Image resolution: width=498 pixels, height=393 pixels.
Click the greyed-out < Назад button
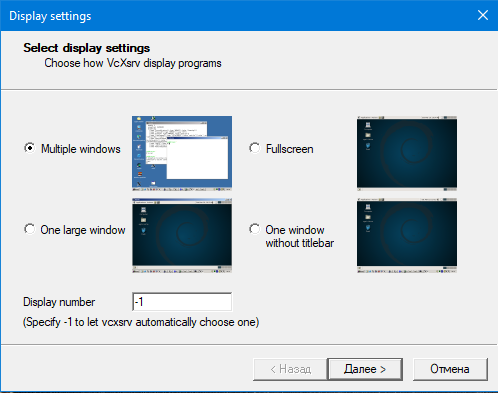290,369
